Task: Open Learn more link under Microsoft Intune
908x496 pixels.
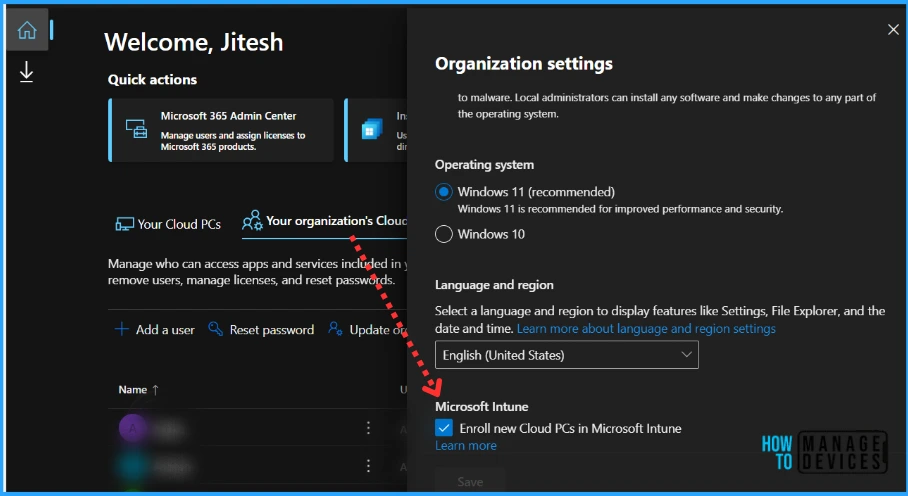Action: pyautogui.click(x=466, y=446)
